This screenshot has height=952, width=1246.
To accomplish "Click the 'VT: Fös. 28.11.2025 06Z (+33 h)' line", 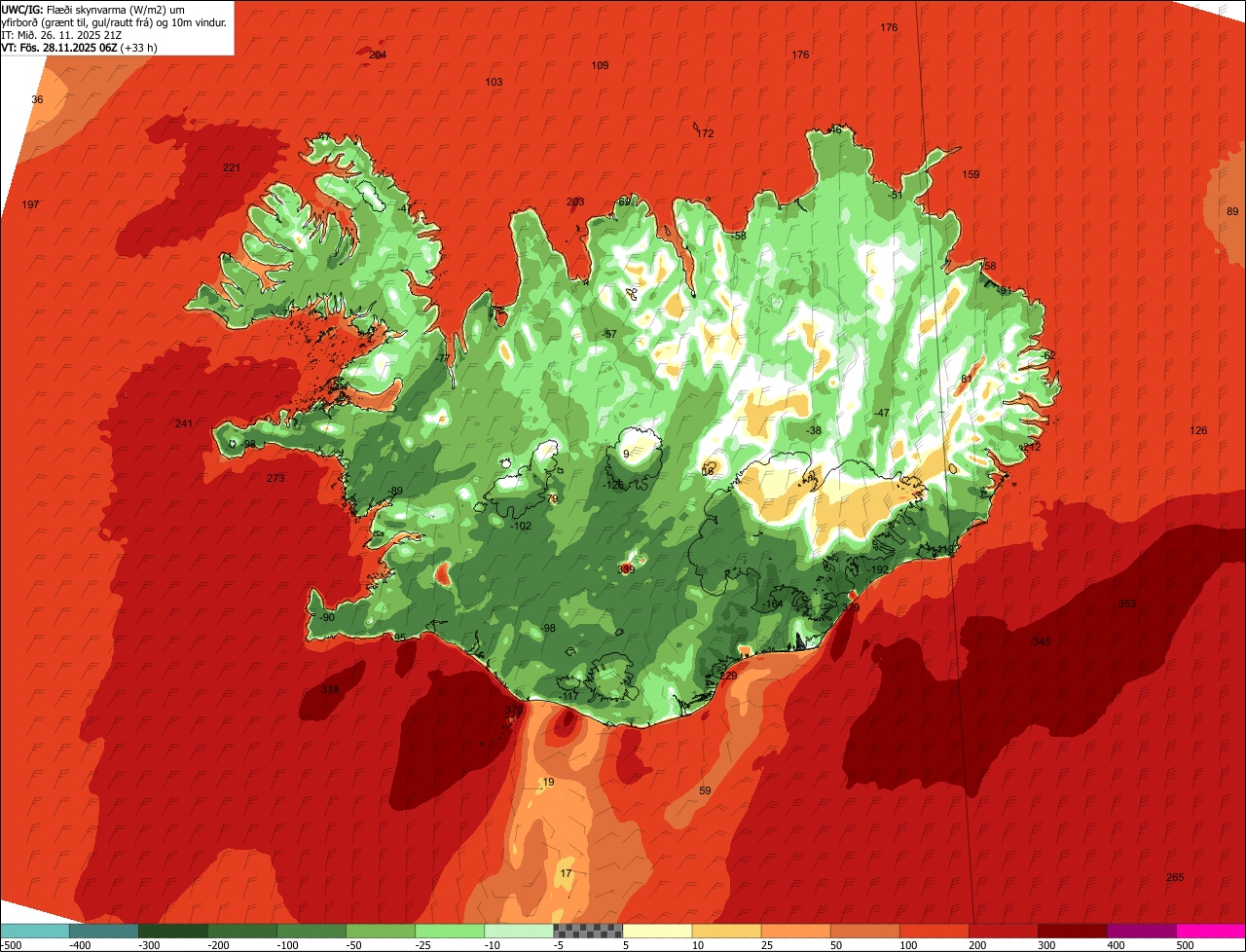I will 80,47.
